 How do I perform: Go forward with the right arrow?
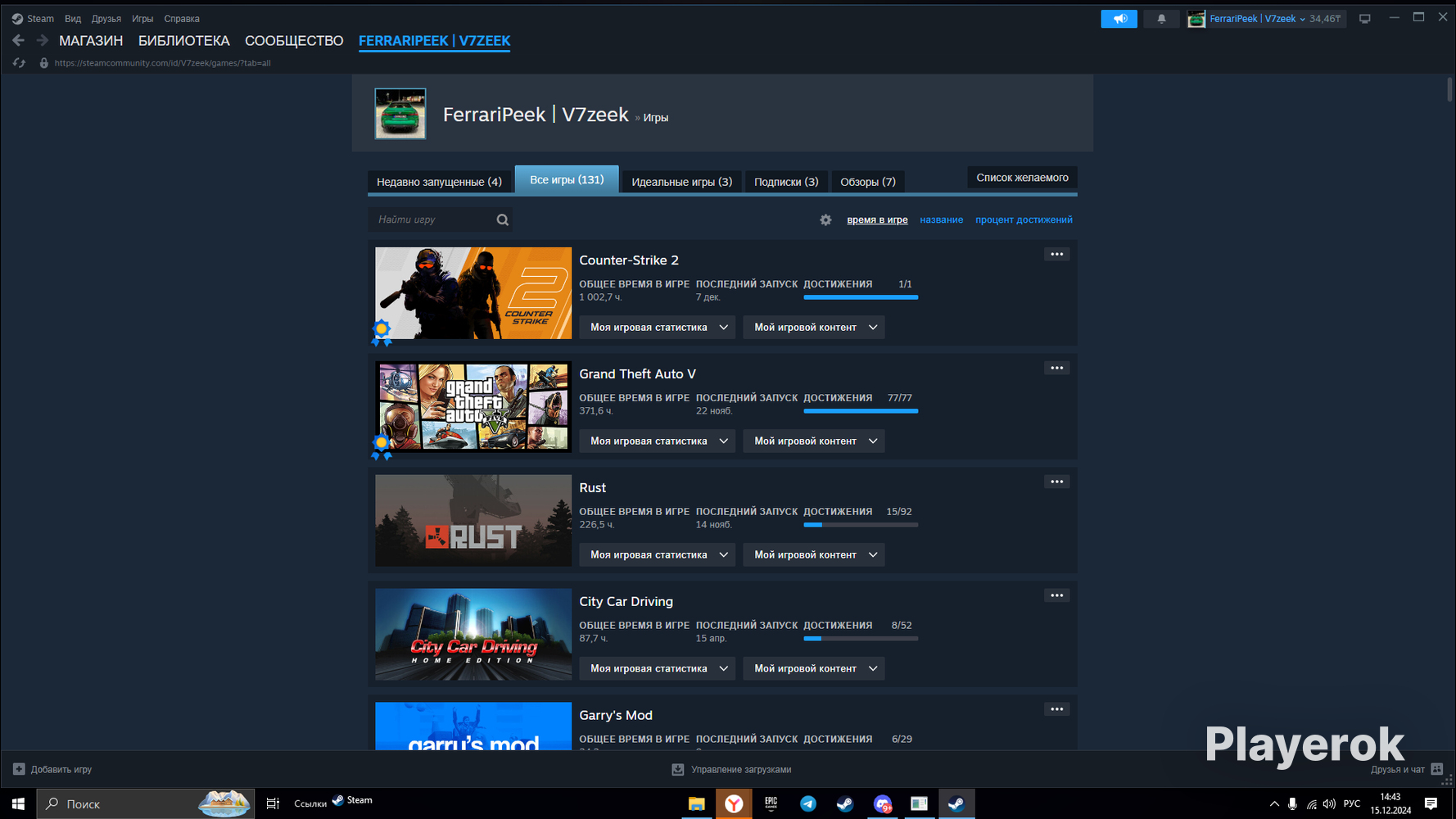42,40
